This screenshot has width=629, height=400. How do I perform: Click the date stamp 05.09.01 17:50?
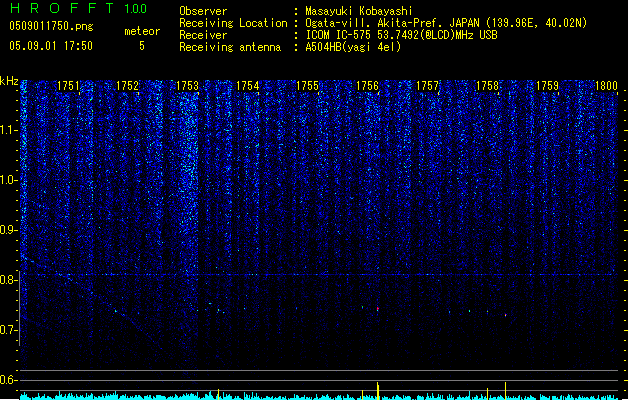click(51, 46)
